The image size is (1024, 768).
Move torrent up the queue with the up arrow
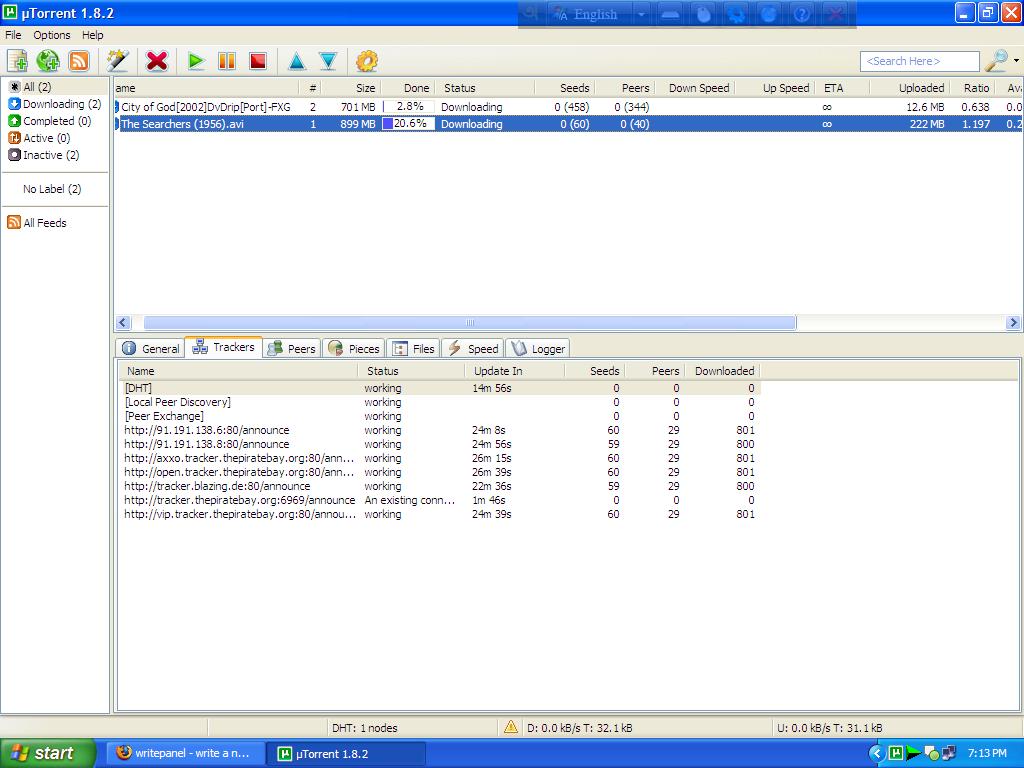(x=296, y=61)
